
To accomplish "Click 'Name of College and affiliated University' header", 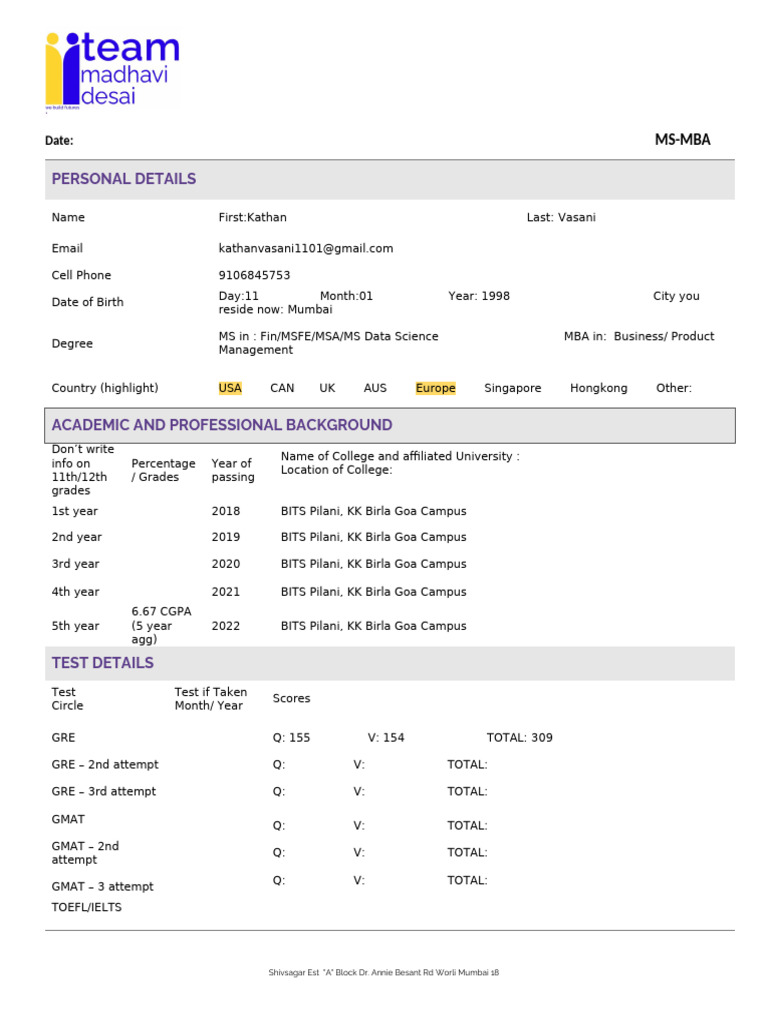I will [x=400, y=456].
